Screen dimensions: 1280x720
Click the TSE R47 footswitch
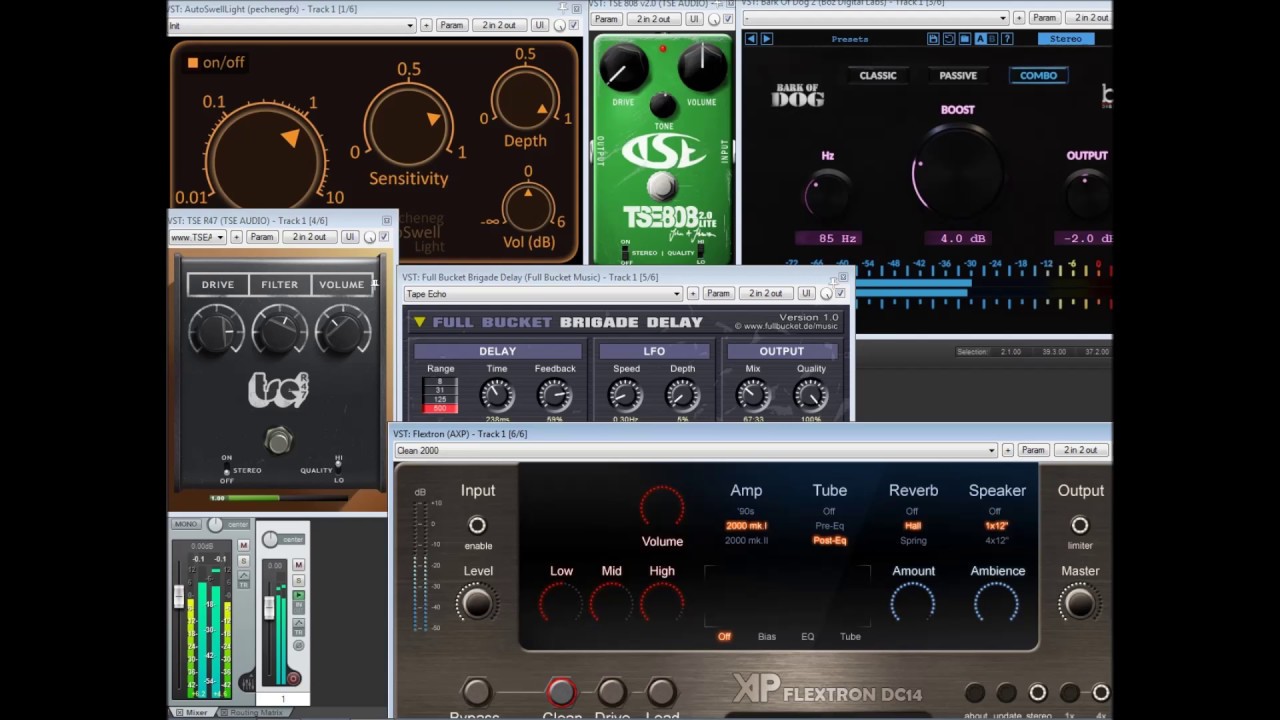tap(278, 440)
